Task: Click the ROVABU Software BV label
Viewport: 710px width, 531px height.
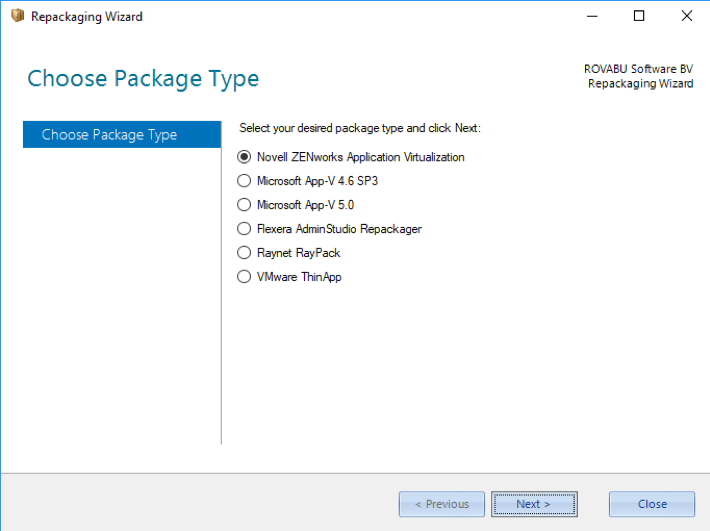Action: (638, 69)
